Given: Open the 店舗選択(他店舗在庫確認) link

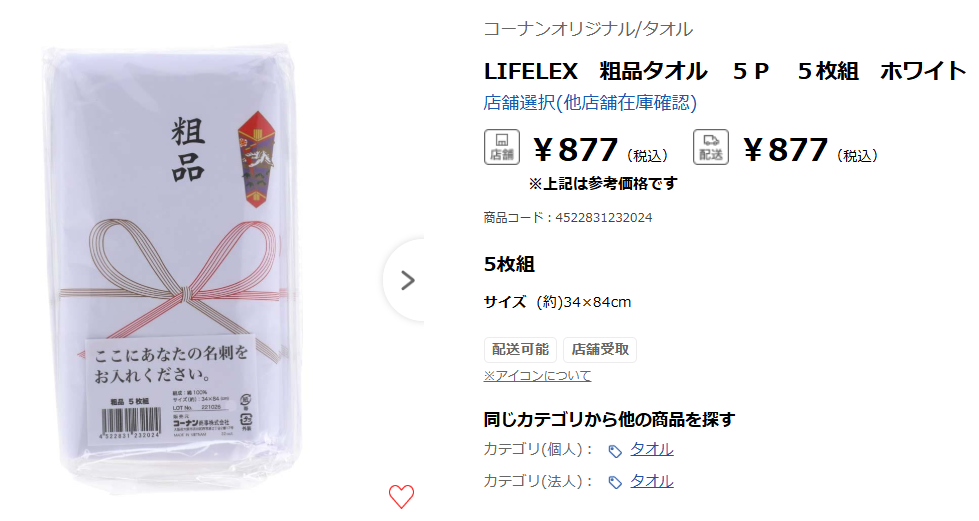Looking at the screenshot, I should pyautogui.click(x=589, y=103).
